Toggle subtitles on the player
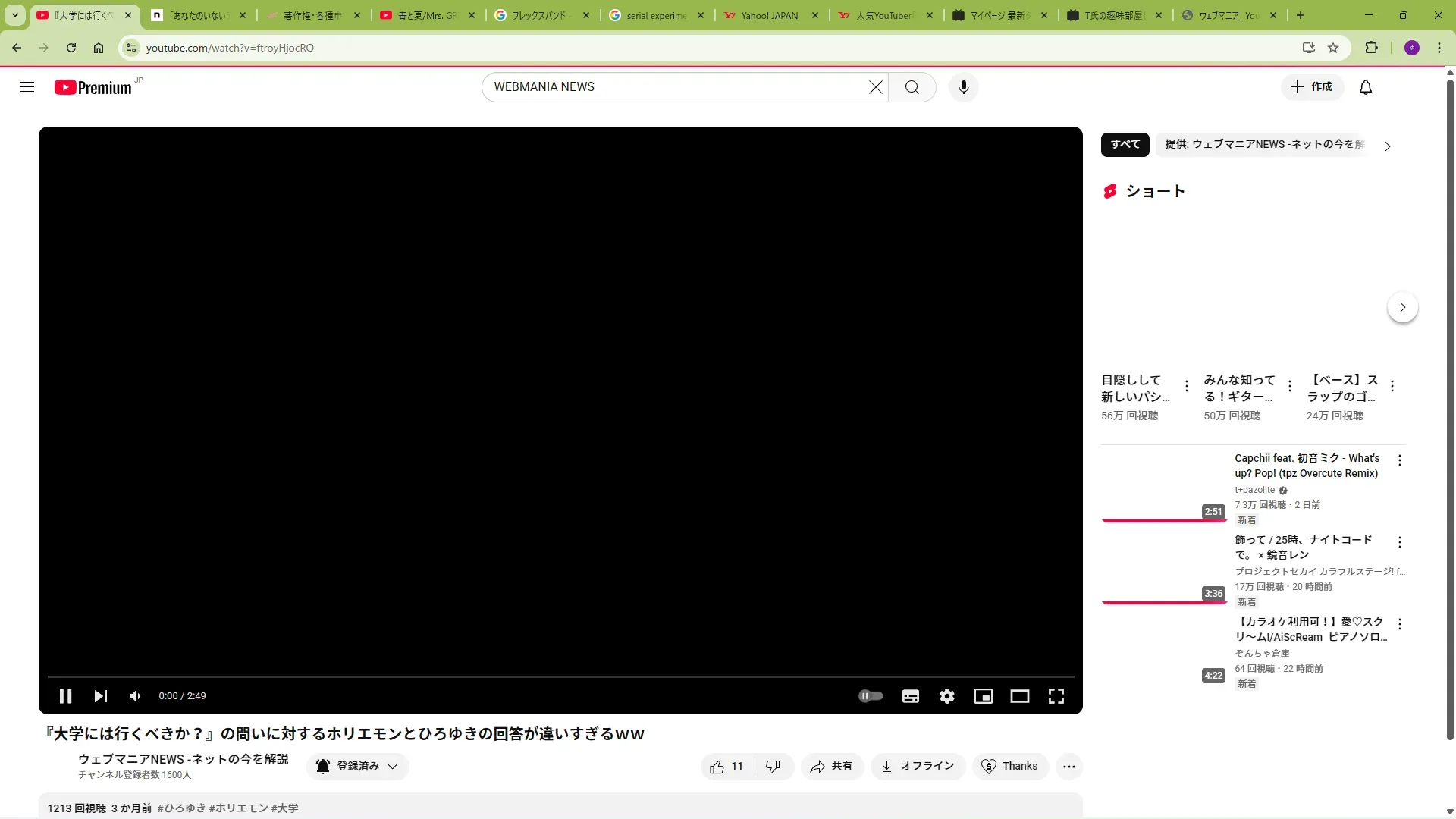Viewport: 1456px width, 819px height. click(910, 696)
